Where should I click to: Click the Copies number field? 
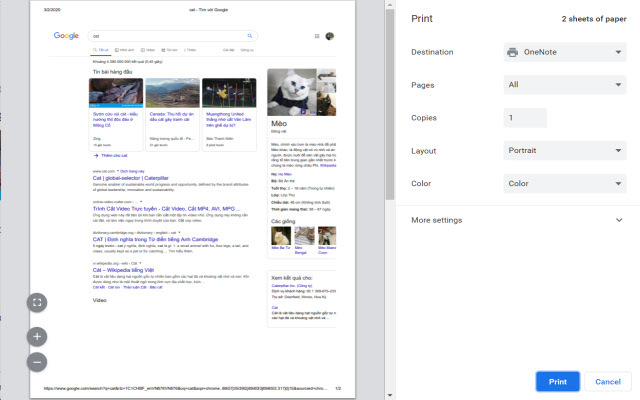point(525,118)
